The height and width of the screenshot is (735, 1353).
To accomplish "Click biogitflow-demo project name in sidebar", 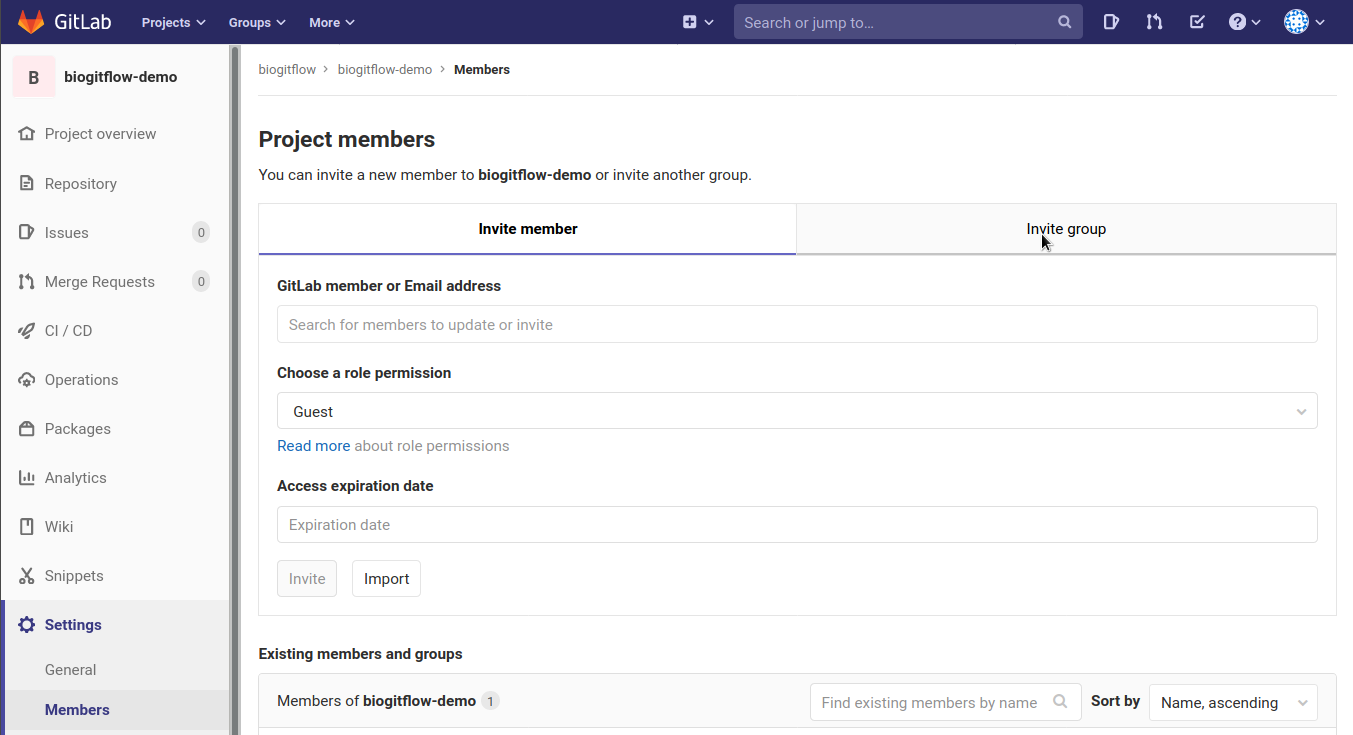I will tap(121, 77).
